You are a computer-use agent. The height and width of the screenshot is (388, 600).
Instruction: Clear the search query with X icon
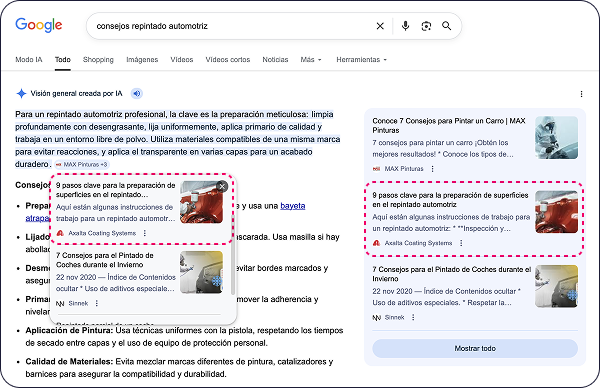(380, 26)
